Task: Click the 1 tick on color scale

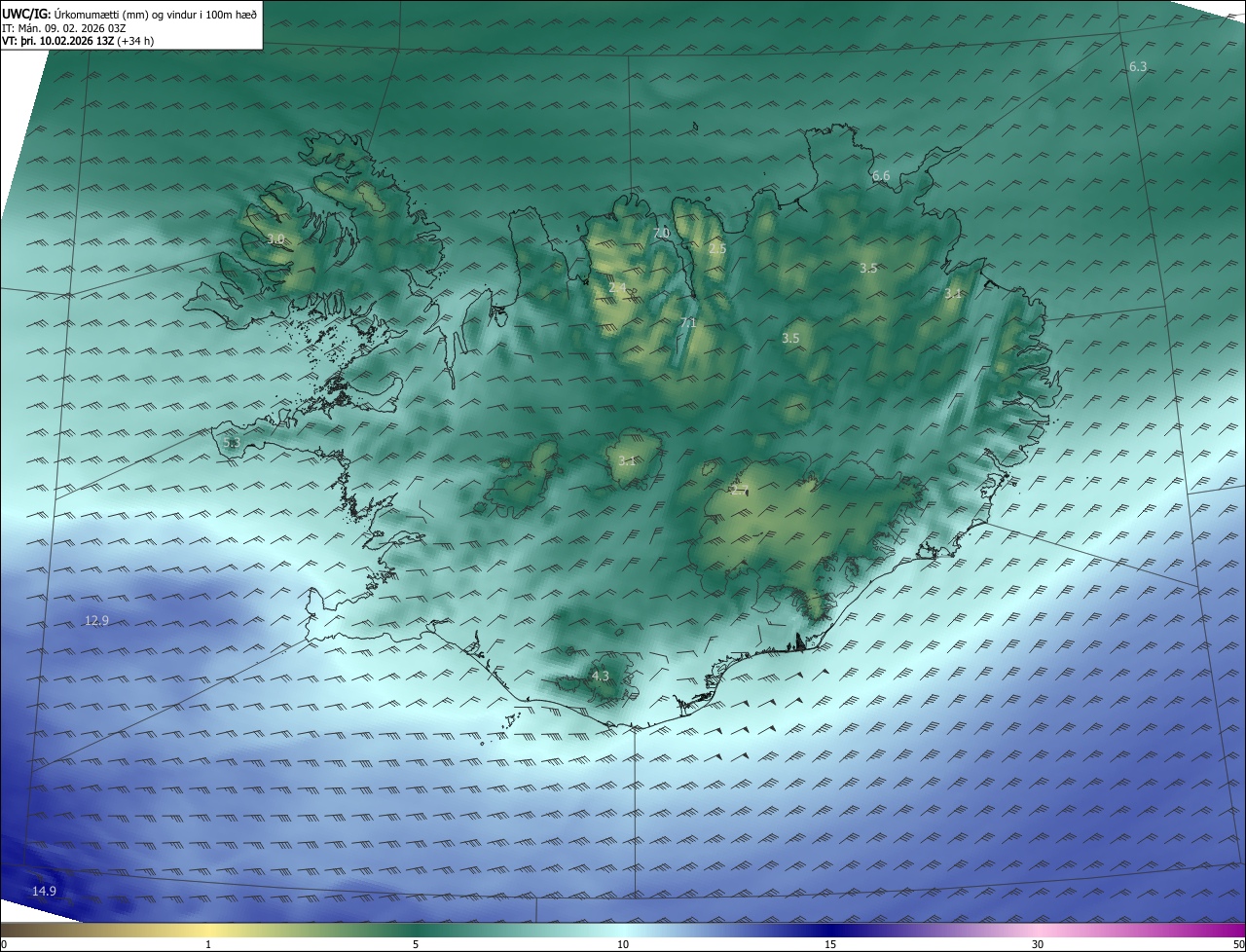Action: pos(208,944)
